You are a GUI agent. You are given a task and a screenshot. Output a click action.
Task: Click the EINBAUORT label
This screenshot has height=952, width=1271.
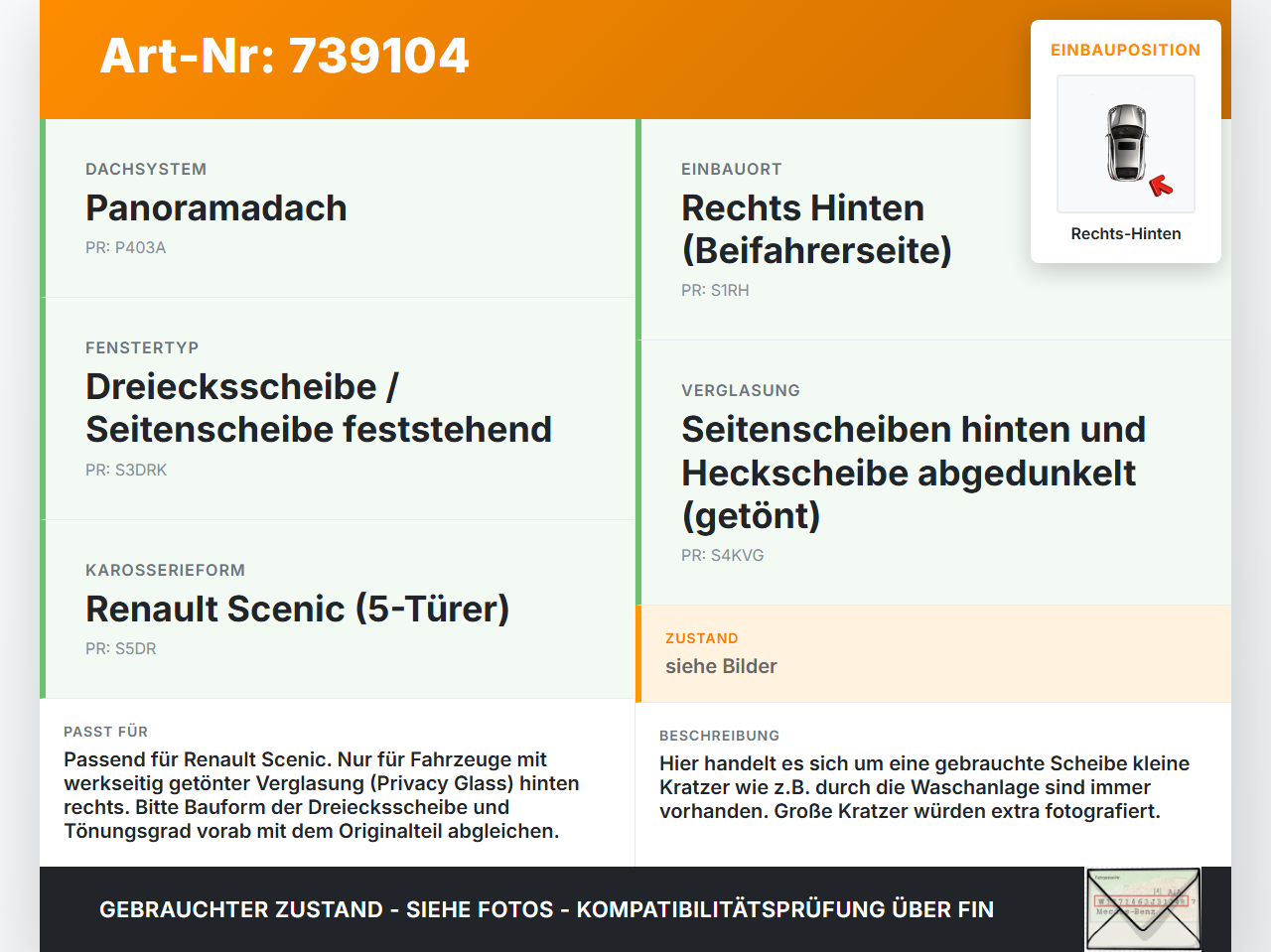(732, 170)
